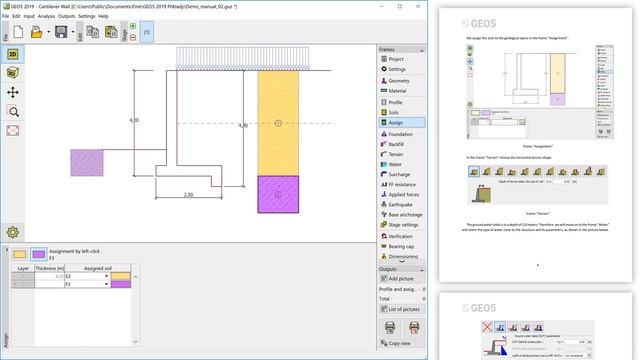The height and width of the screenshot is (360, 640).
Task: Open the Stage settings frame
Action: 402,225
